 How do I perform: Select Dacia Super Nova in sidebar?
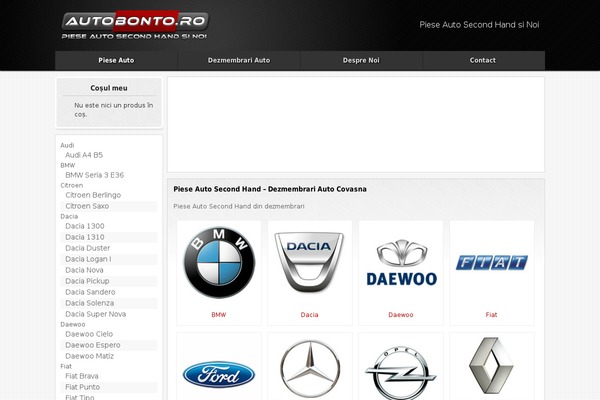[96, 314]
